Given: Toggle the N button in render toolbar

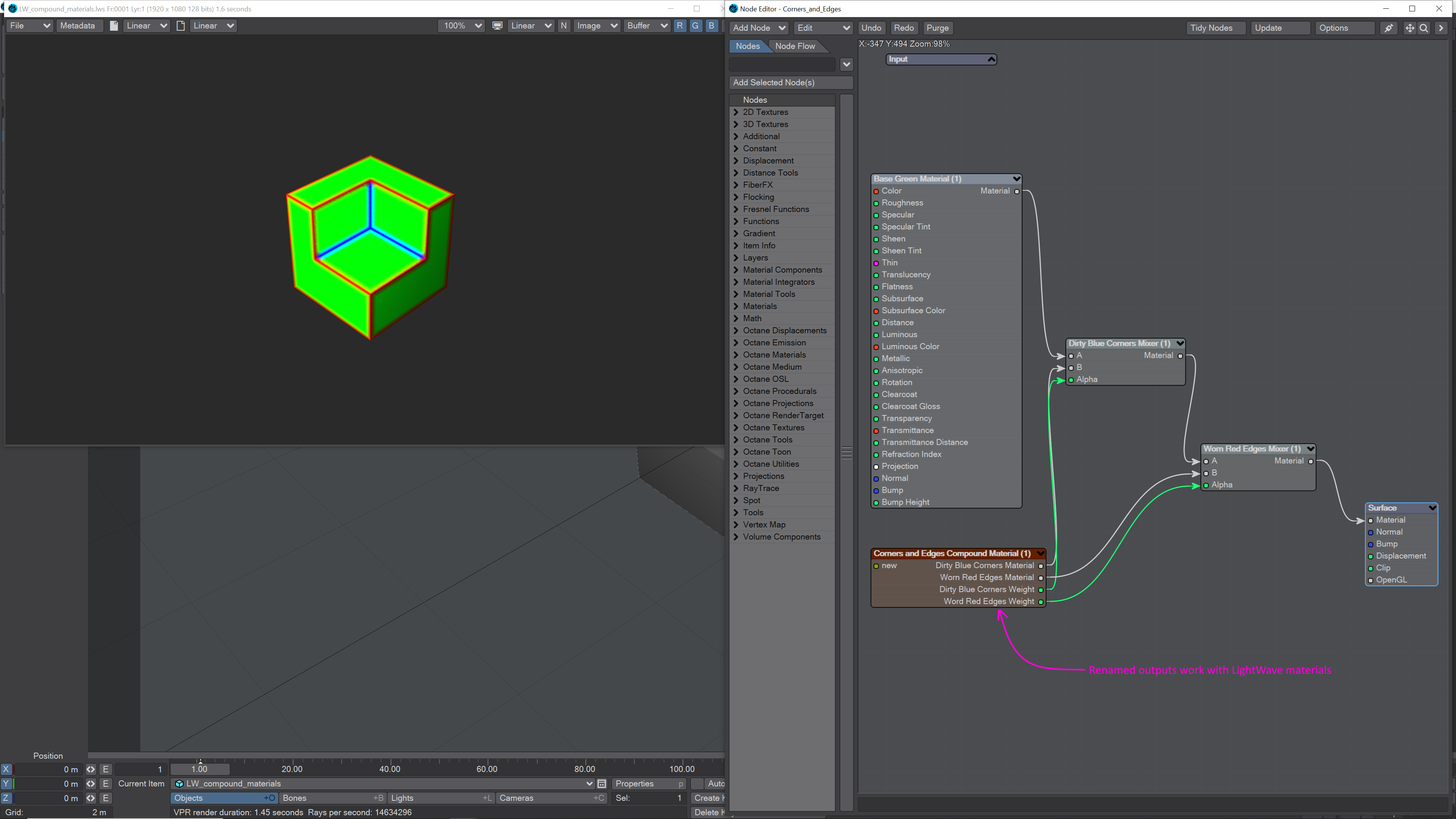Looking at the screenshot, I should 563,25.
